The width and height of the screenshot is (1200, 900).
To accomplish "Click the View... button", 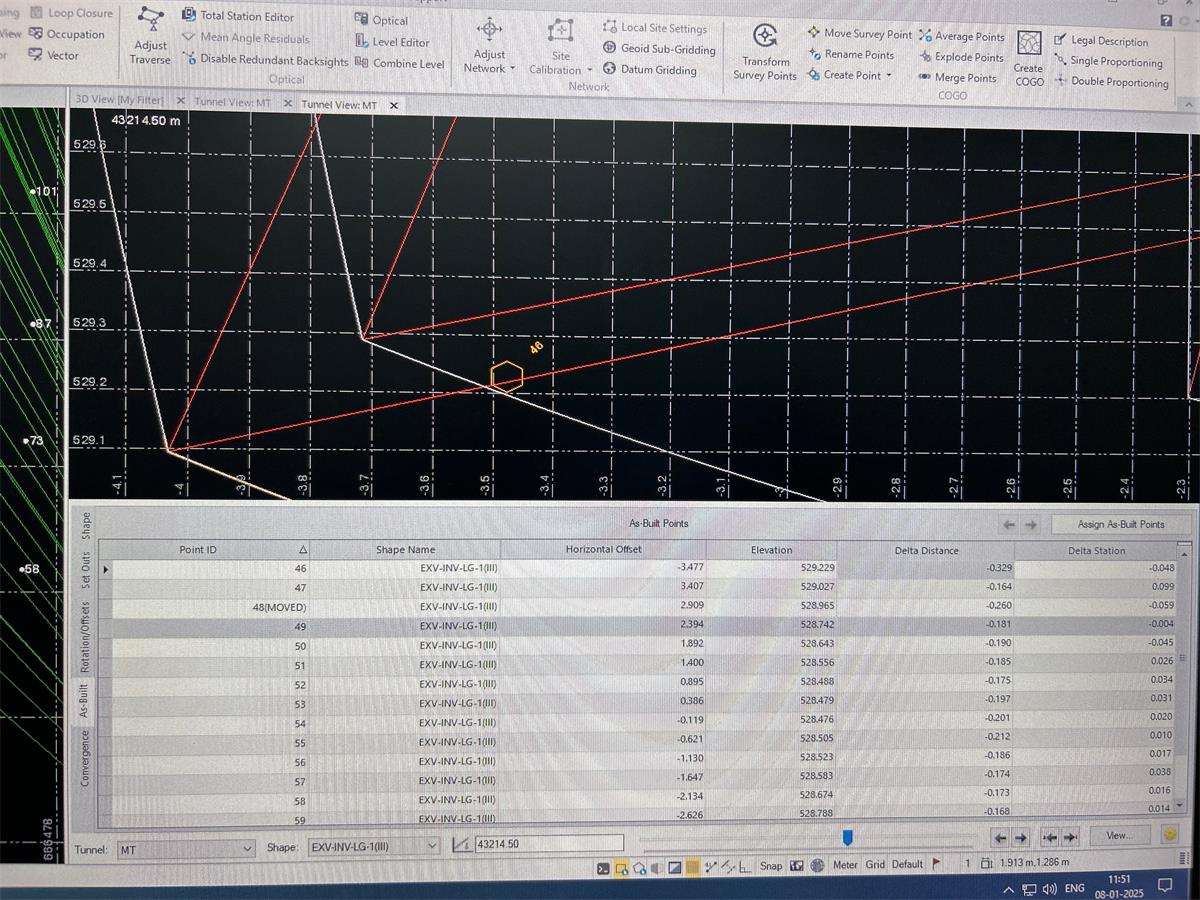I will coord(1119,835).
